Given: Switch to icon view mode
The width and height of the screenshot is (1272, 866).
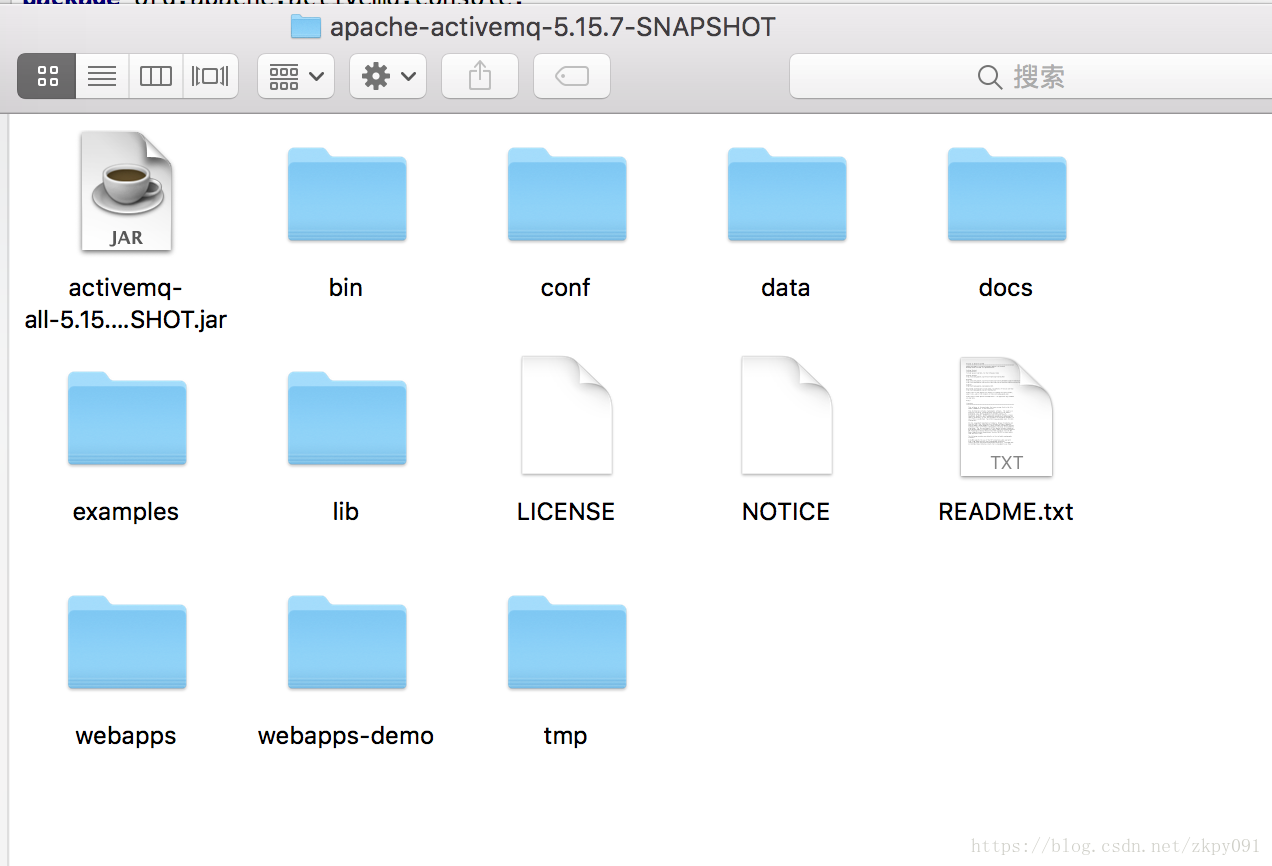Looking at the screenshot, I should (x=47, y=76).
